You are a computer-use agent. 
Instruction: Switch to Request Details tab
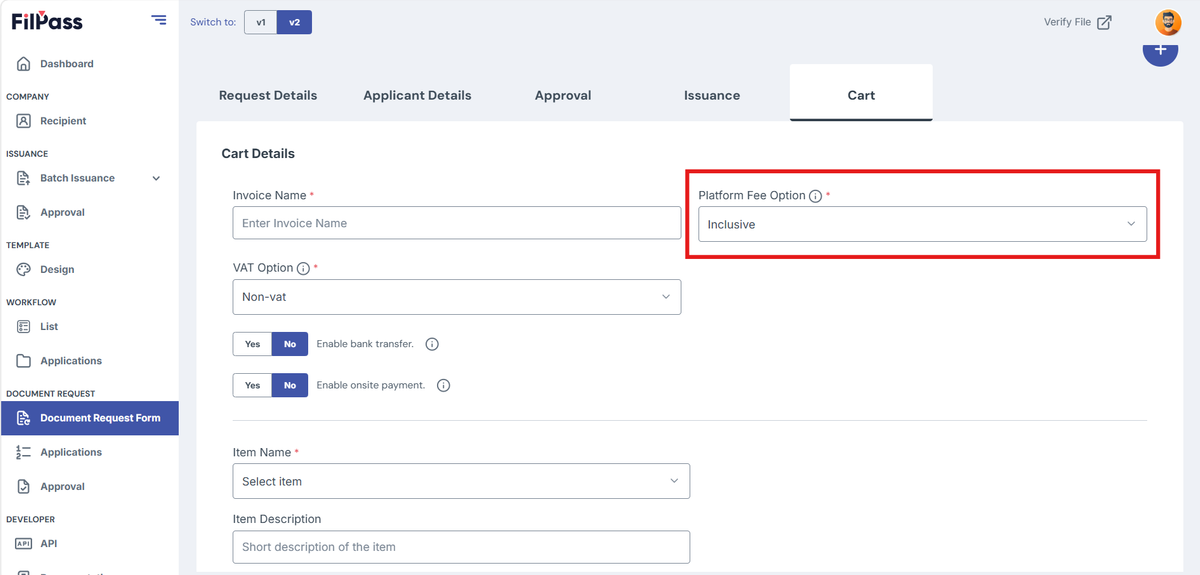[x=268, y=95]
